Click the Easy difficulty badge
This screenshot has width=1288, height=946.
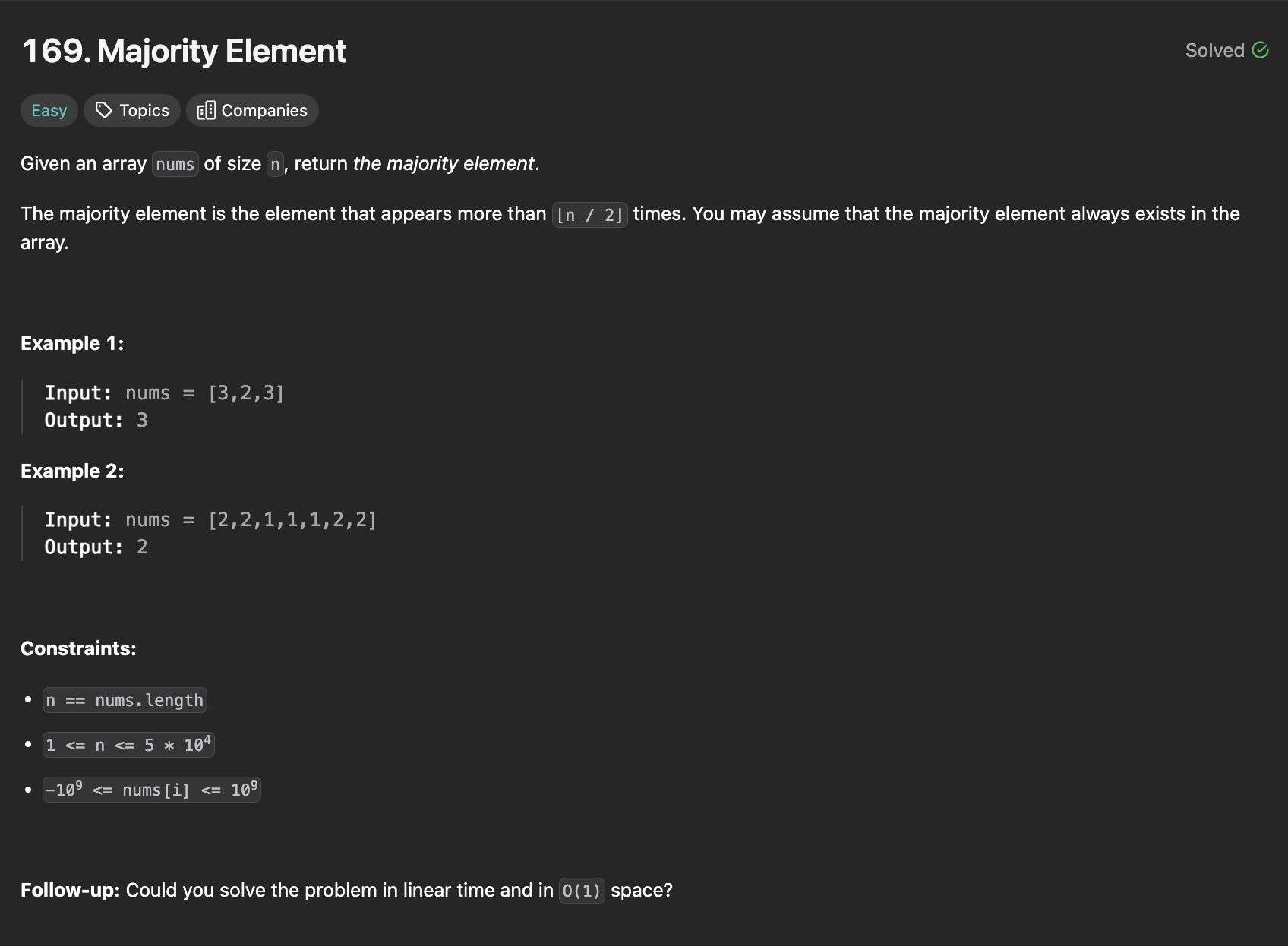(49, 110)
